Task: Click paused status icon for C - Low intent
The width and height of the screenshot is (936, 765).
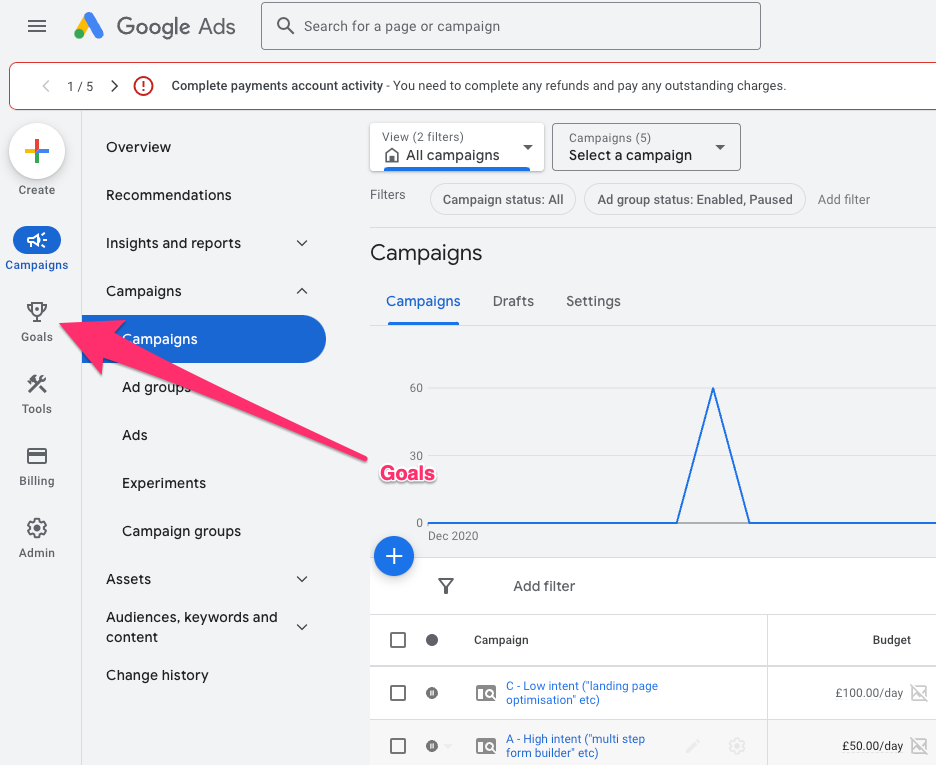Action: 432,693
